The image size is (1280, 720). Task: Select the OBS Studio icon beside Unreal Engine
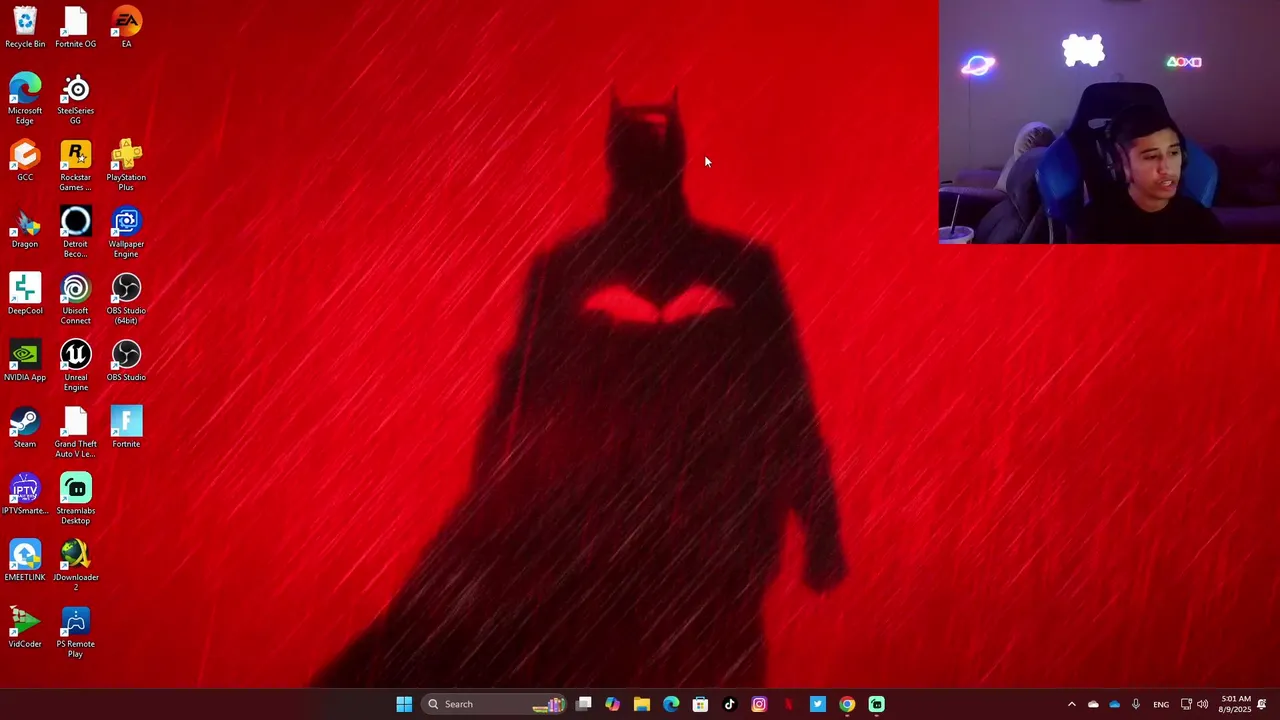click(x=126, y=361)
